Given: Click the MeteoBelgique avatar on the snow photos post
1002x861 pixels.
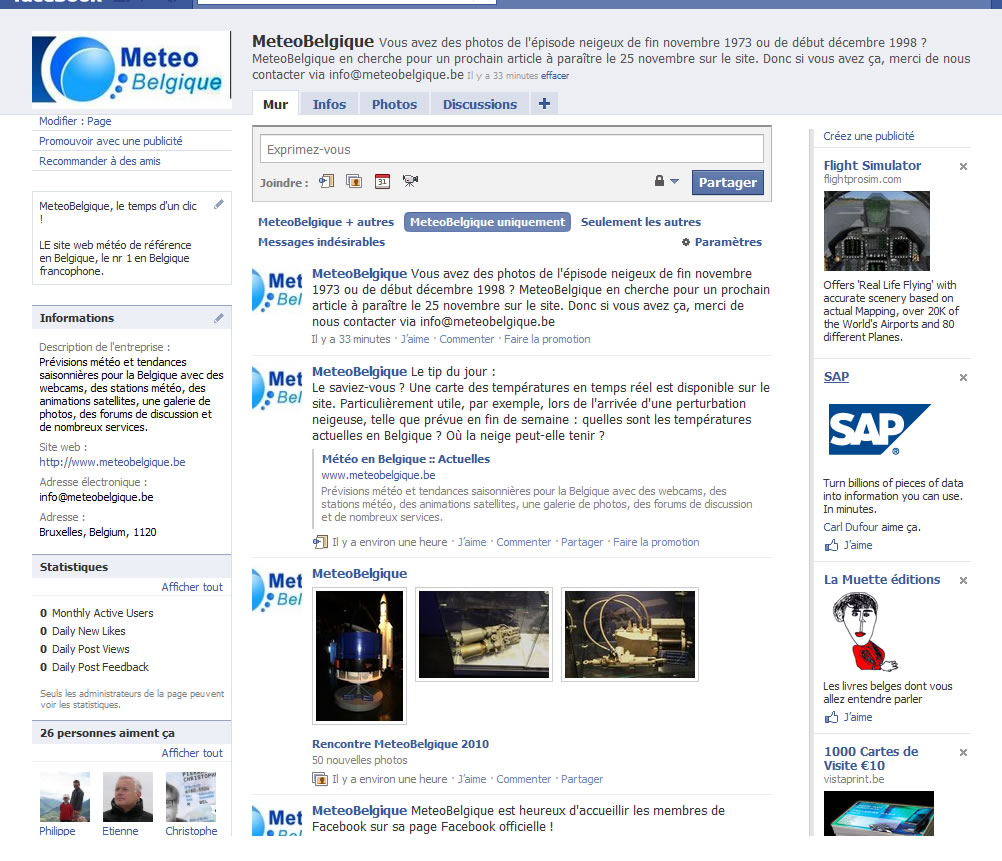Looking at the screenshot, I should point(277,290).
